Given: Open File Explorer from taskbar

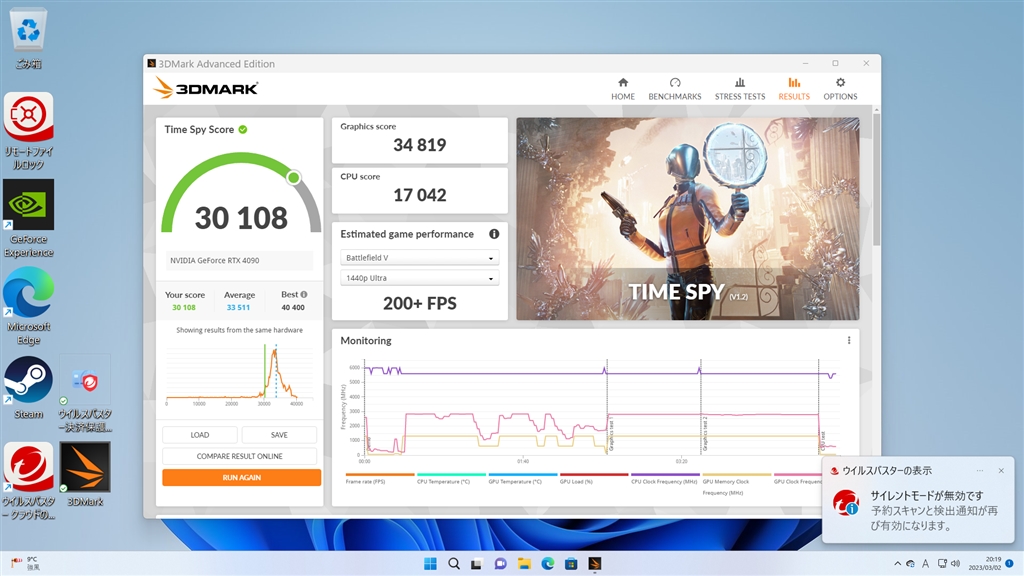Looking at the screenshot, I should coord(524,564).
